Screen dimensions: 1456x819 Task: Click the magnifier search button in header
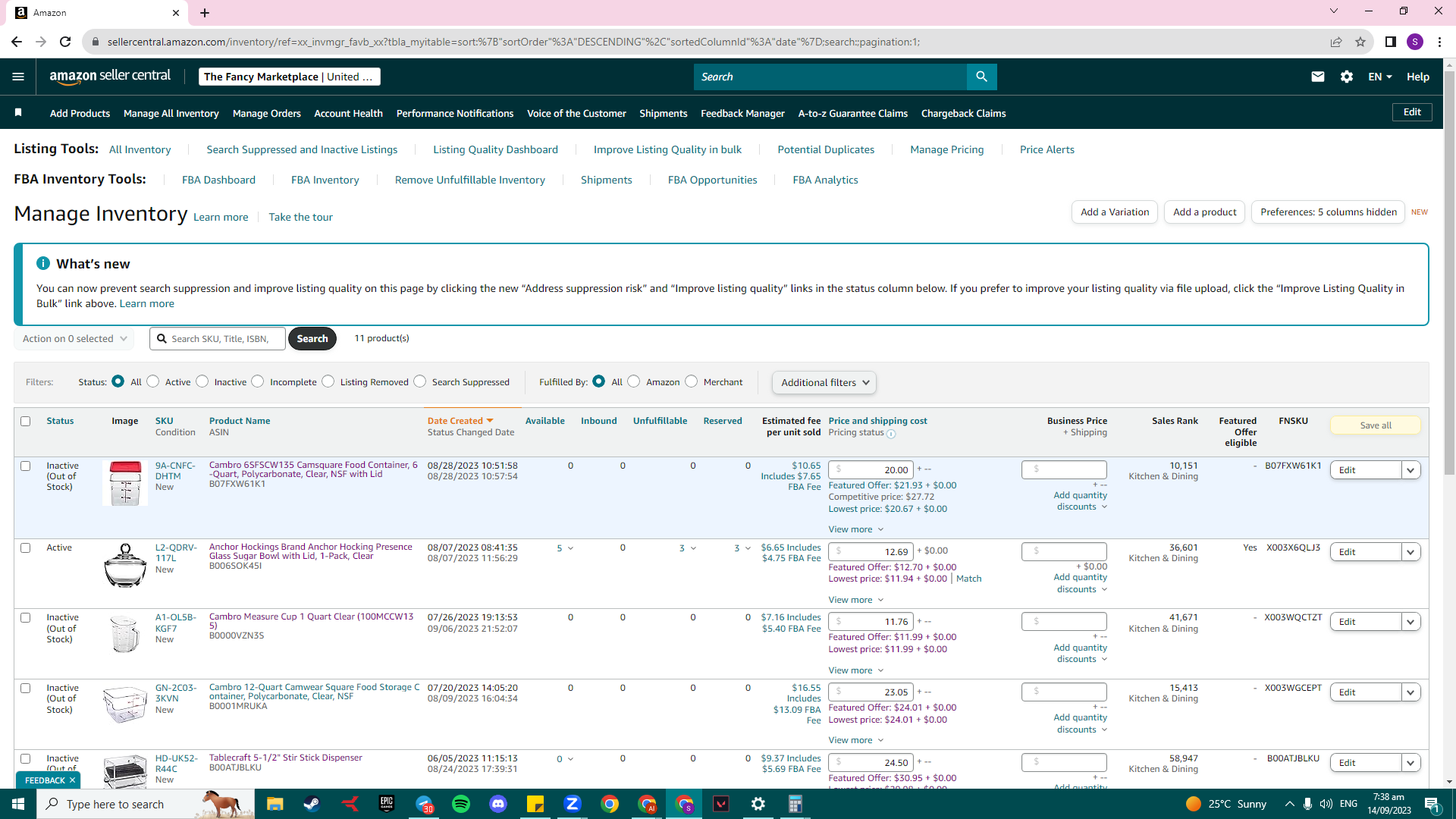coord(981,77)
